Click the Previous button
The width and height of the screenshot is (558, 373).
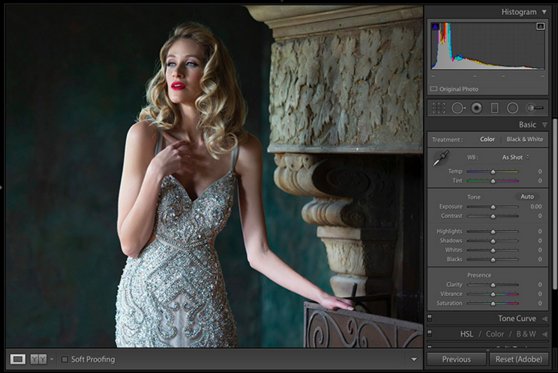click(x=456, y=359)
